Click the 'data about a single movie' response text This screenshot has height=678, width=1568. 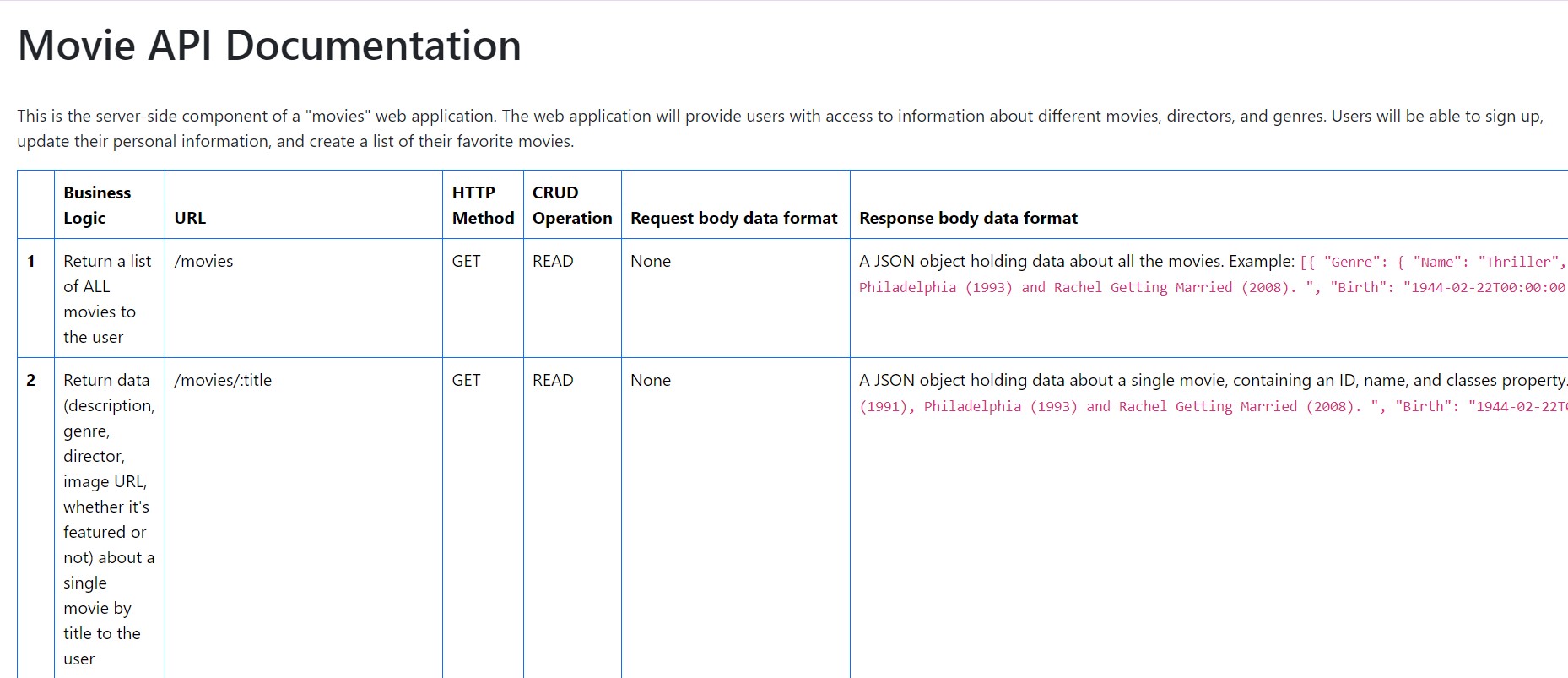pos(1213,380)
